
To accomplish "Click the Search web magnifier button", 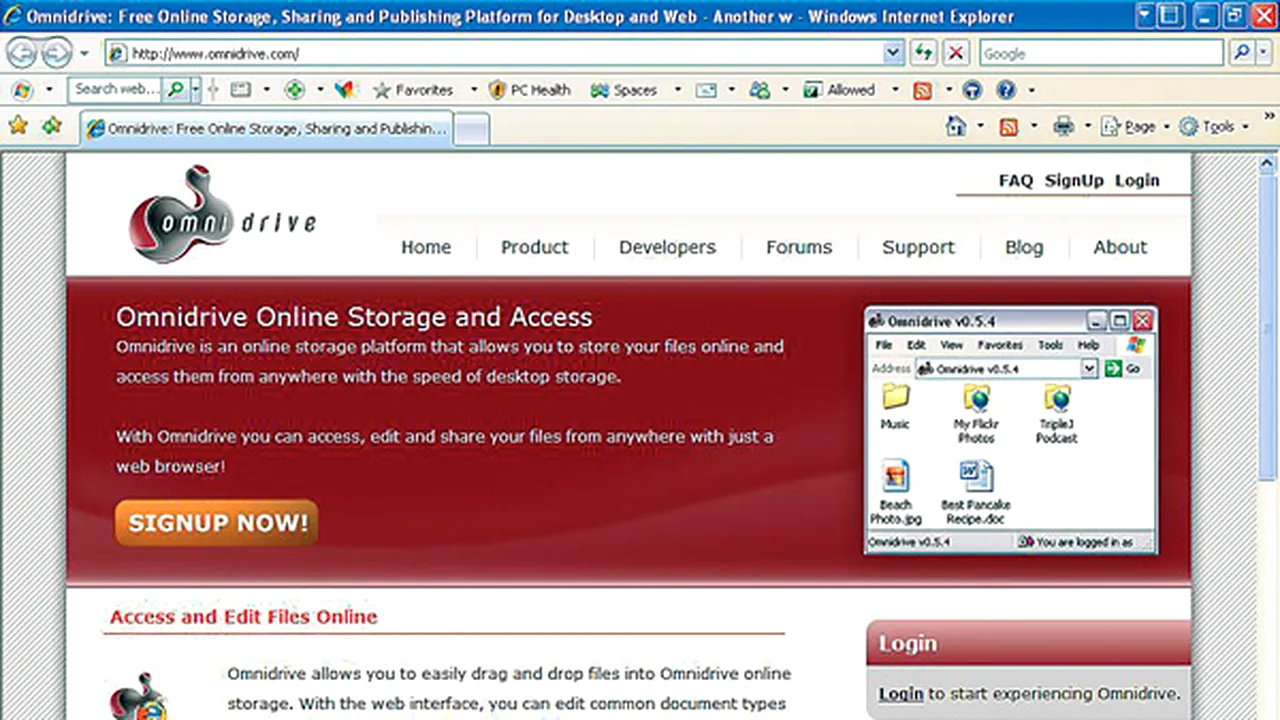I will click(x=176, y=90).
